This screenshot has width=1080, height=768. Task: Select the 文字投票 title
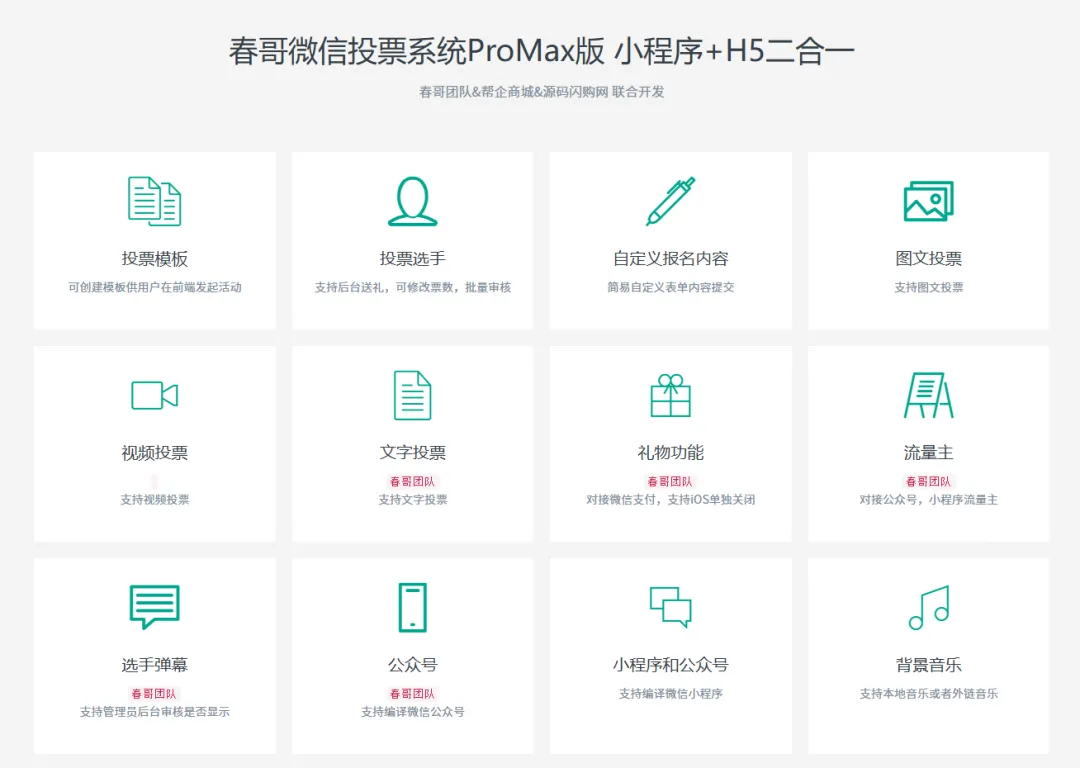coord(413,453)
